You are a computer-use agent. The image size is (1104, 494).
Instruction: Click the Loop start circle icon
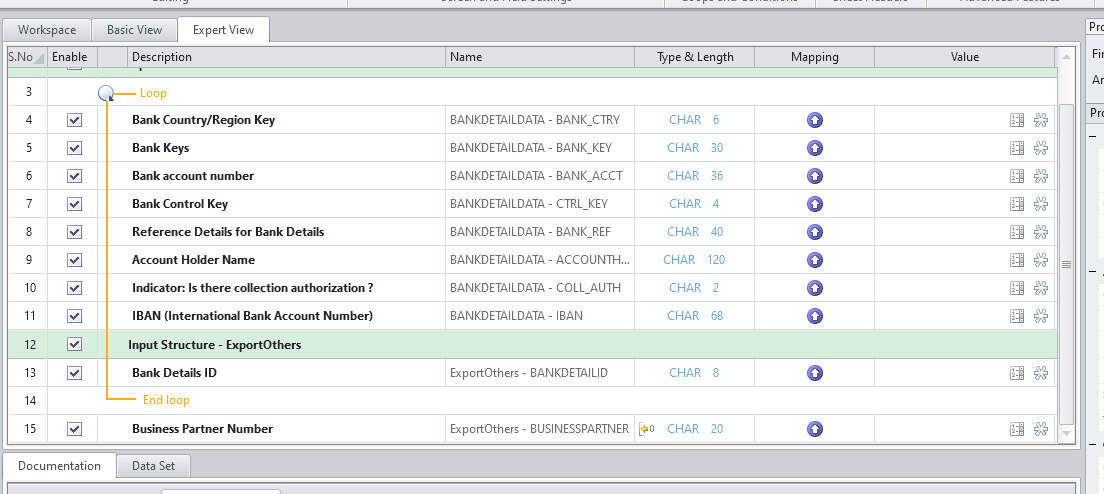coord(106,93)
